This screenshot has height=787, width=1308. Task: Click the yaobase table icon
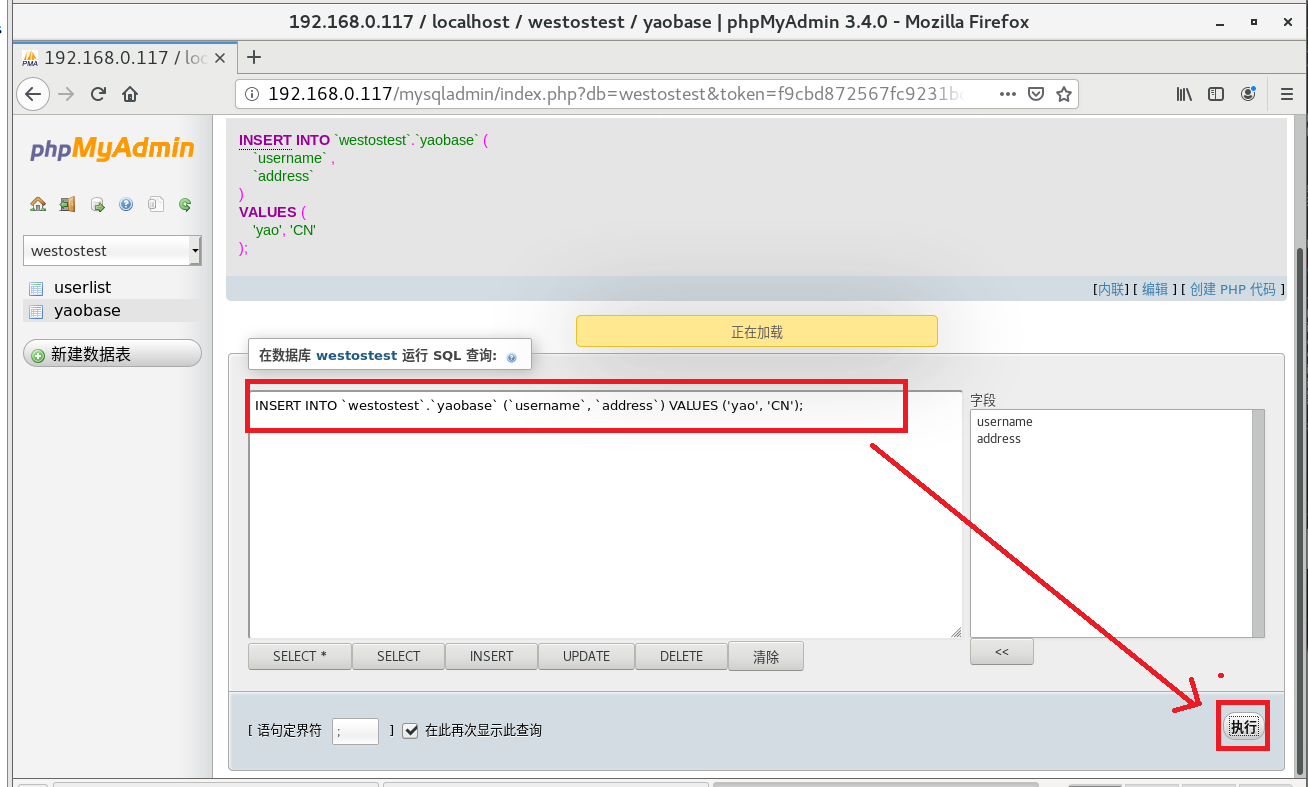click(36, 311)
